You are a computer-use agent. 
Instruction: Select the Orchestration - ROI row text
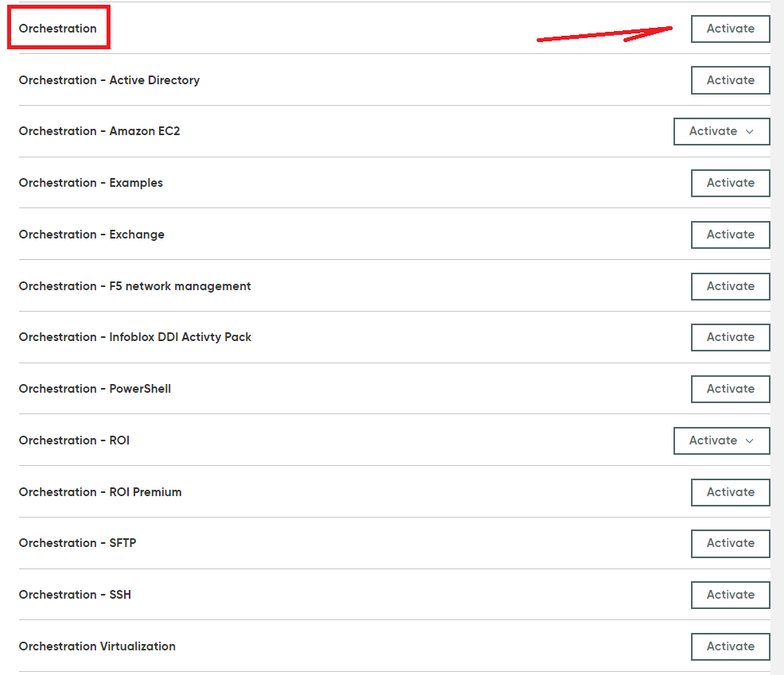click(x=74, y=440)
